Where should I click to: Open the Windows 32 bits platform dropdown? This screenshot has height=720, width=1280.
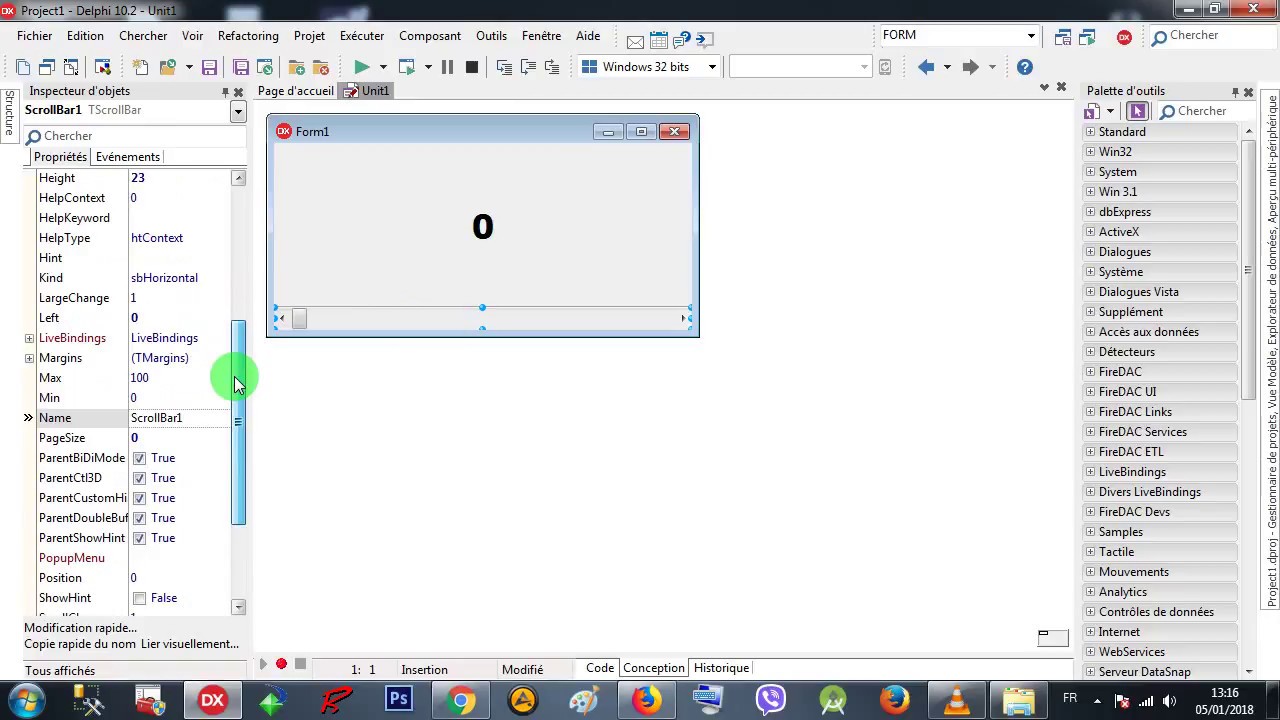[x=712, y=67]
